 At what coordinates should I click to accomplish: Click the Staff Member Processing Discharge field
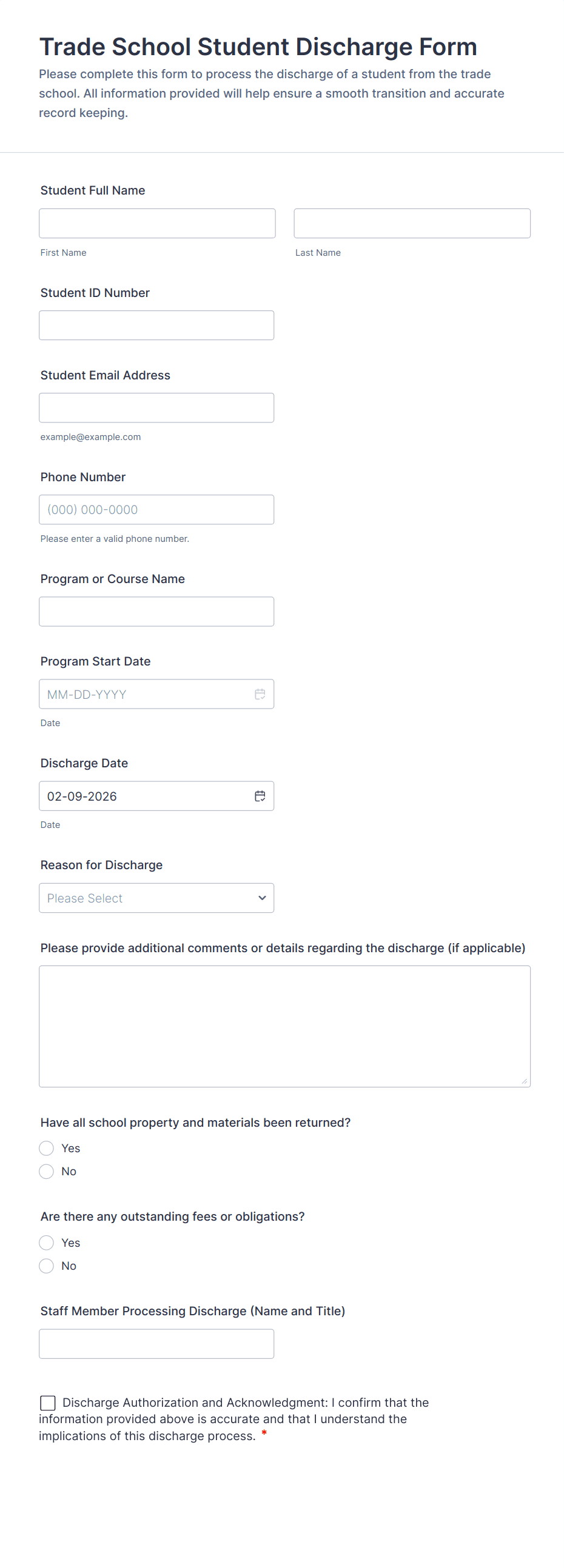(x=156, y=1343)
